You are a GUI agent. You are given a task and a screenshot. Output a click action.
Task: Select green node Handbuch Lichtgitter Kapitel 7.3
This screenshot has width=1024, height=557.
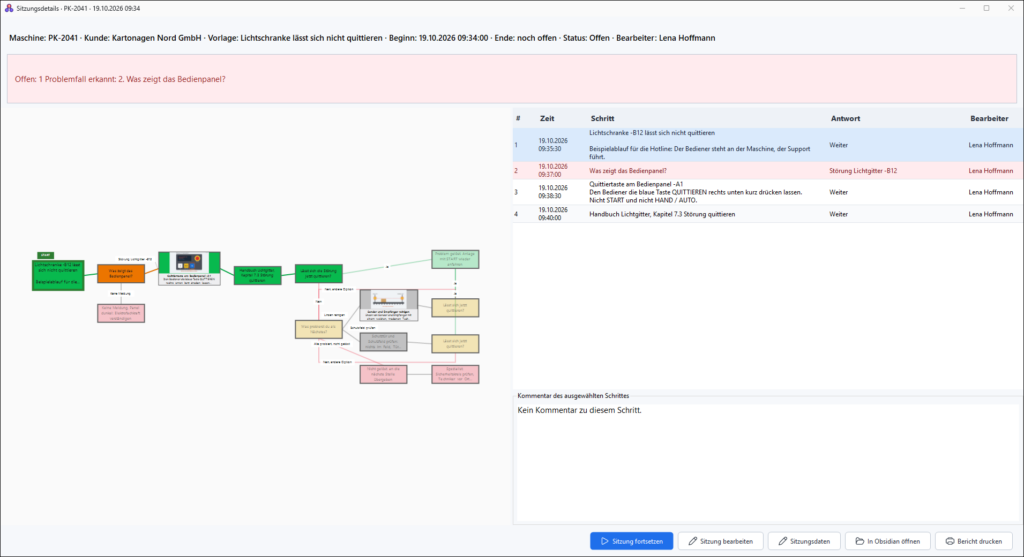click(x=257, y=276)
